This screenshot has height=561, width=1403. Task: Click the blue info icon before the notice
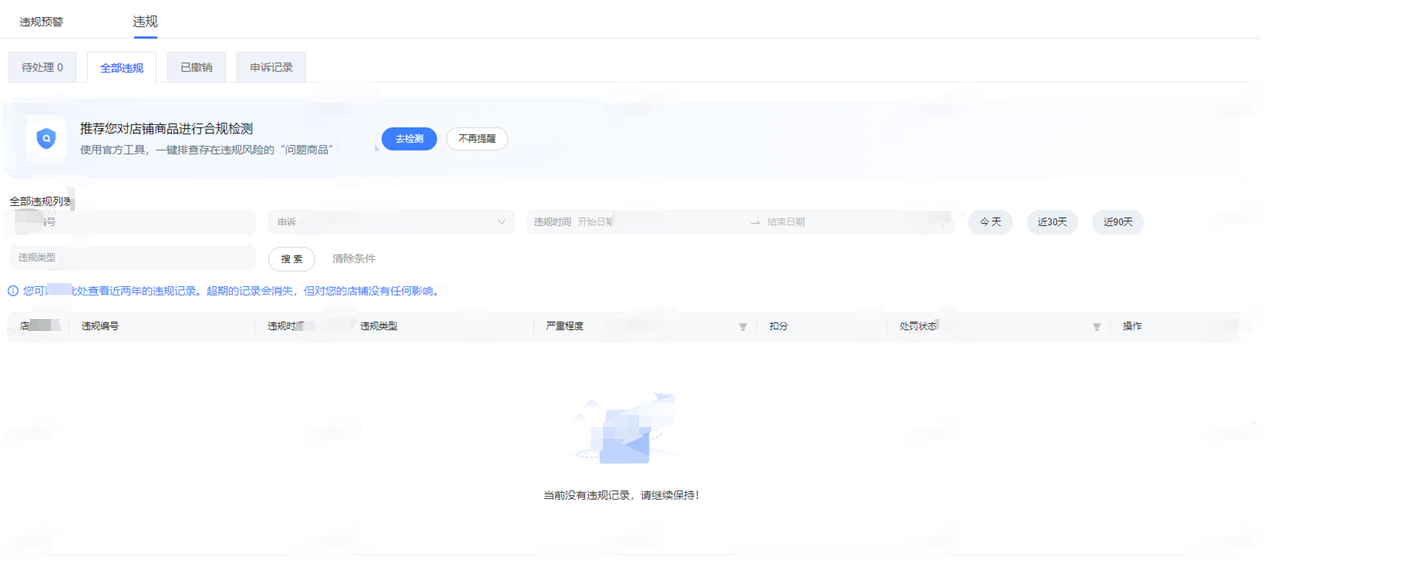(13, 291)
